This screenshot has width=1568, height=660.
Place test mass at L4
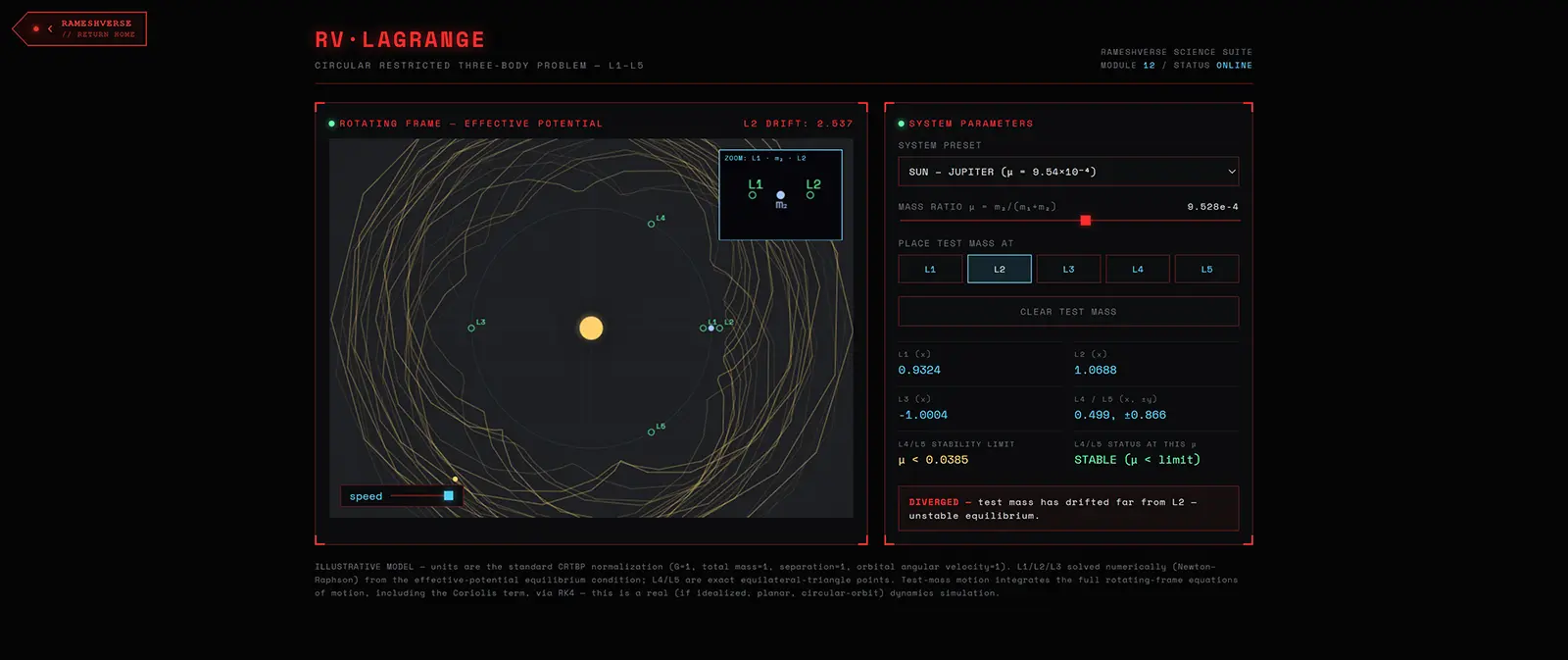point(1137,269)
